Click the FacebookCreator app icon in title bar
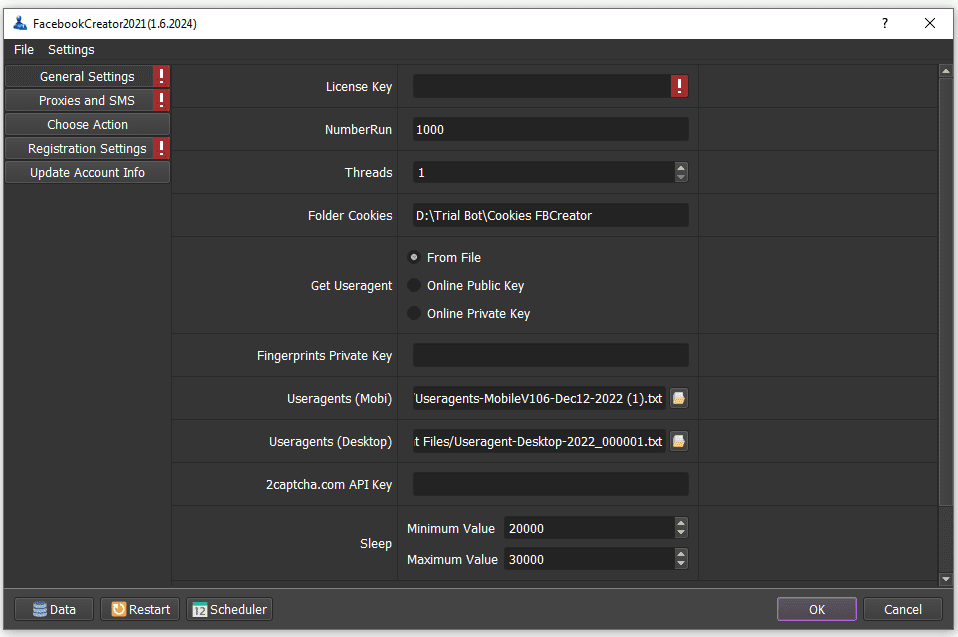 (x=20, y=23)
